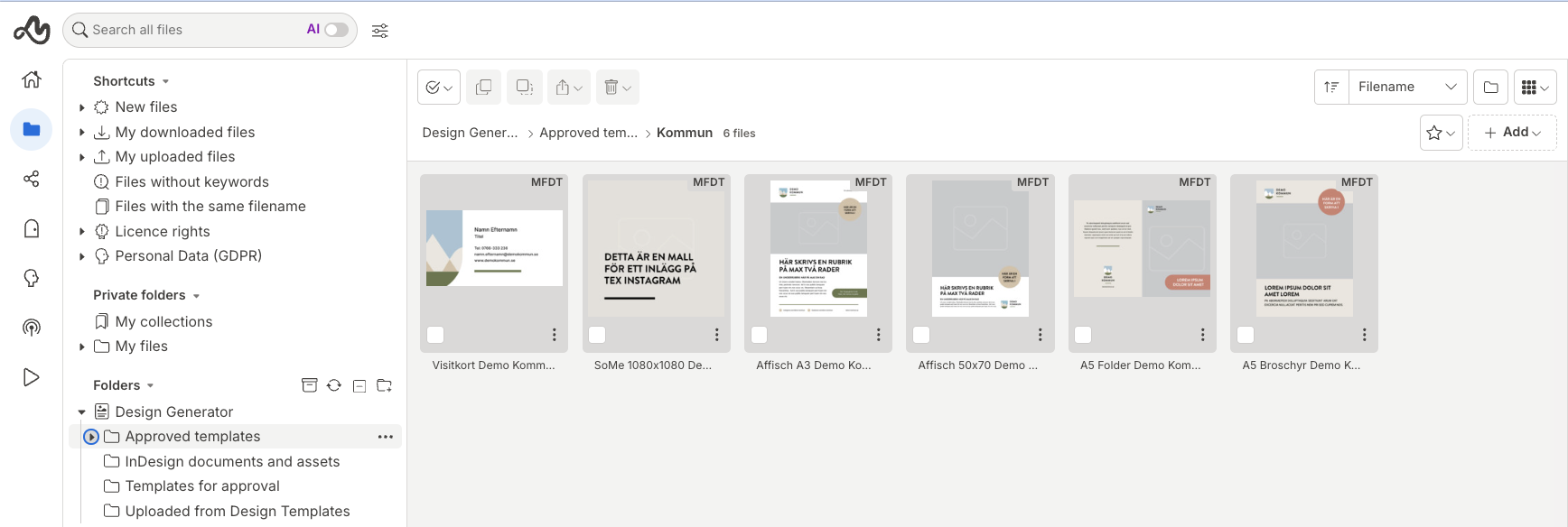Open the search filter settings icon
Screen dimensions: 1568x527
(380, 31)
